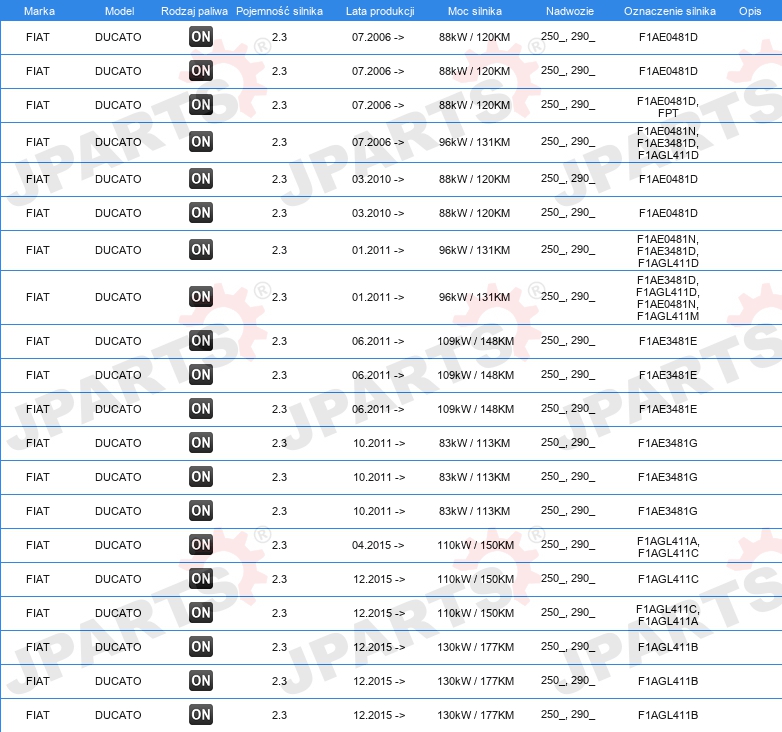This screenshot has height=732, width=782.
Task: Click the Lata produkcji column header
Action: click(x=380, y=11)
